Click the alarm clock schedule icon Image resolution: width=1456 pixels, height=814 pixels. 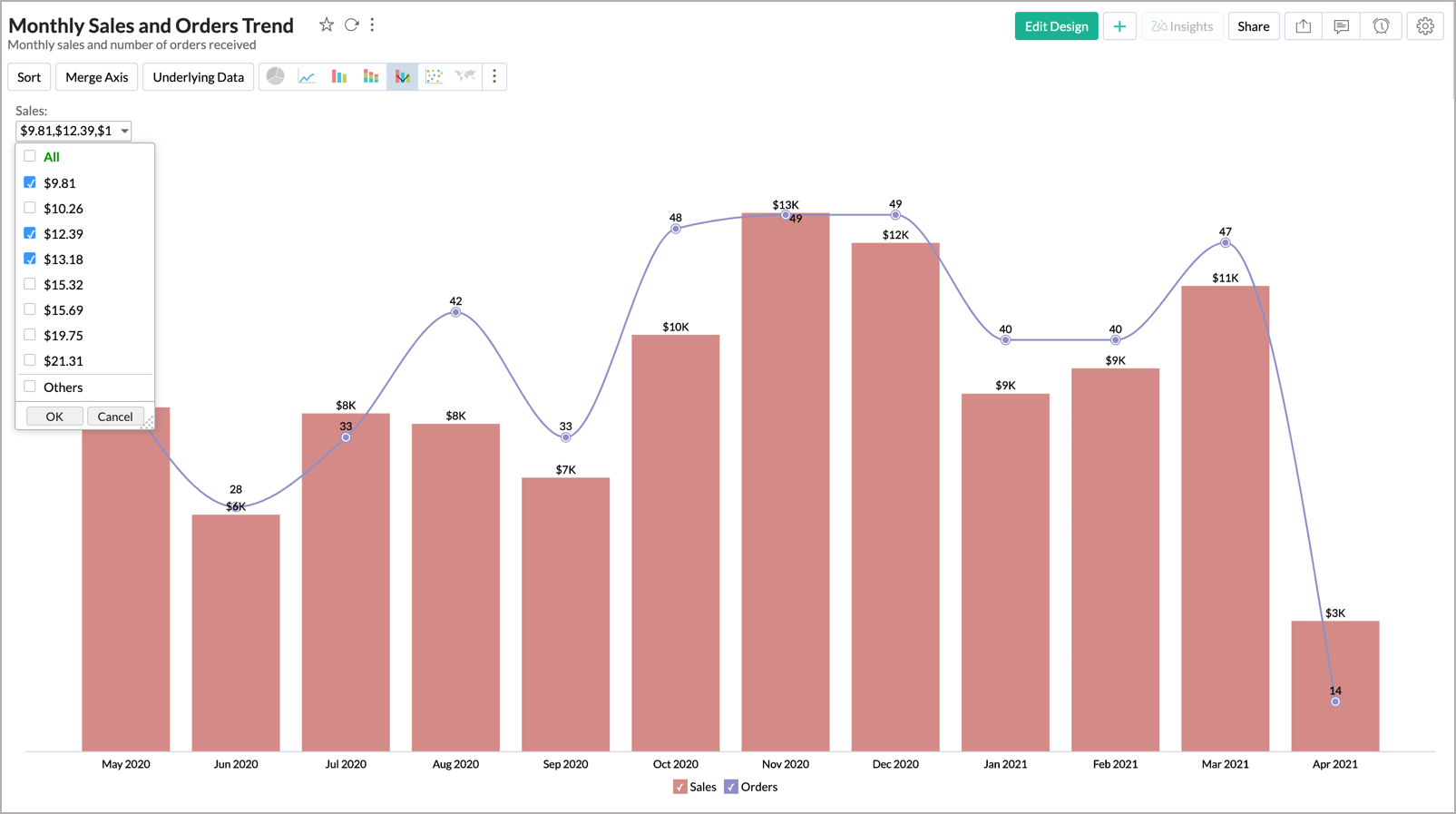(1381, 26)
